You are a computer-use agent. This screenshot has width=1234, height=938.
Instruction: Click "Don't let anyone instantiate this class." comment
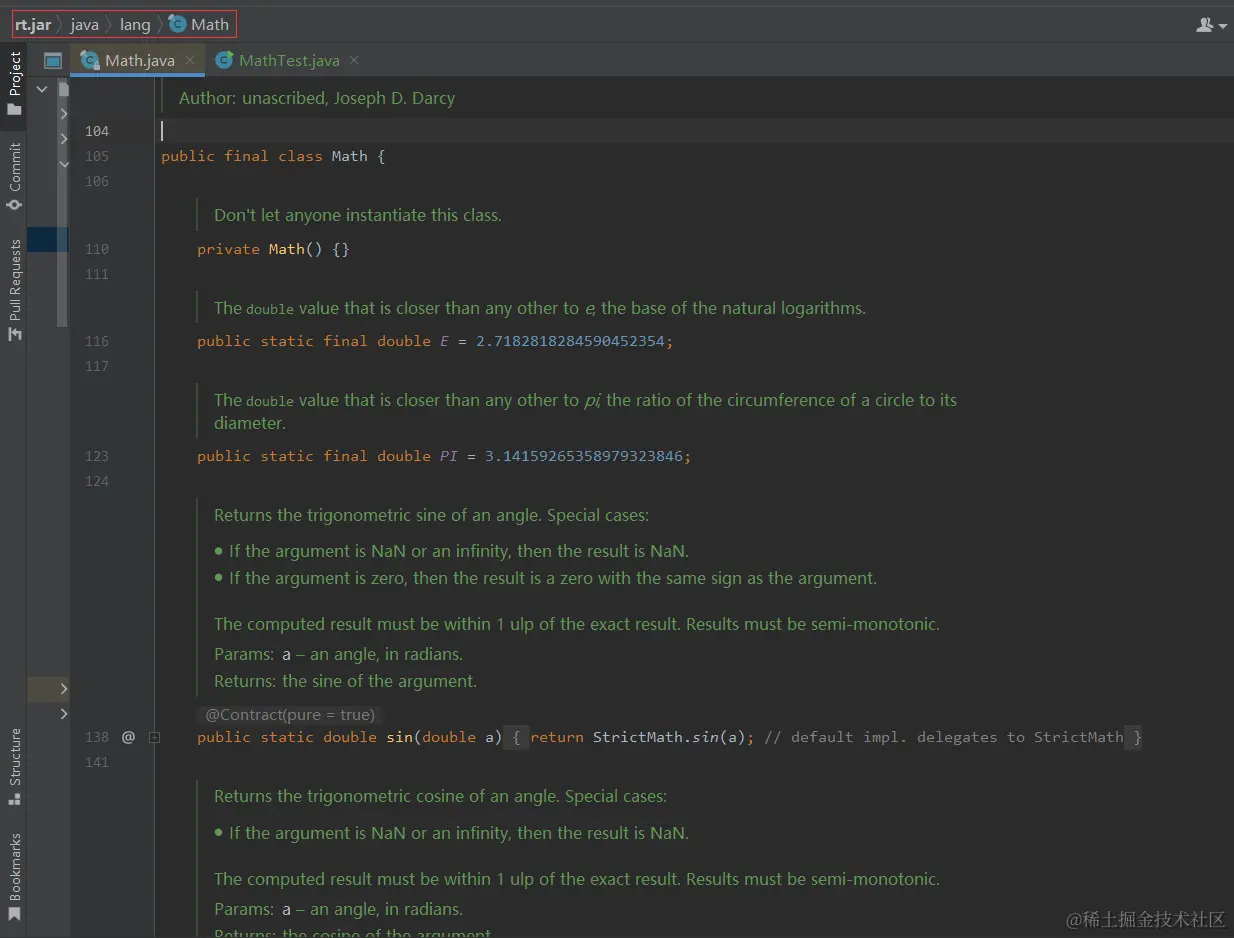358,215
